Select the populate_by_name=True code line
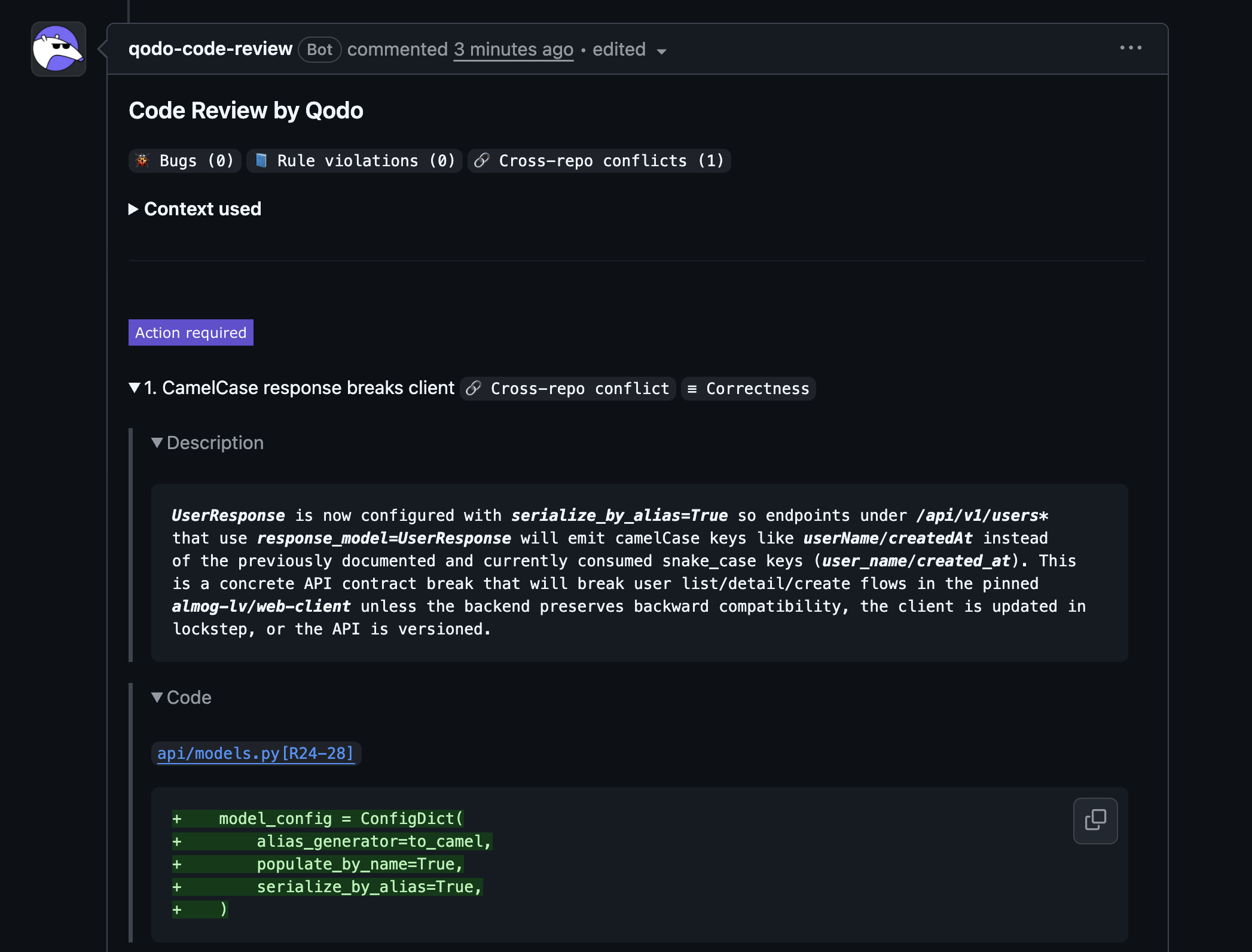This screenshot has width=1252, height=952. [318, 864]
